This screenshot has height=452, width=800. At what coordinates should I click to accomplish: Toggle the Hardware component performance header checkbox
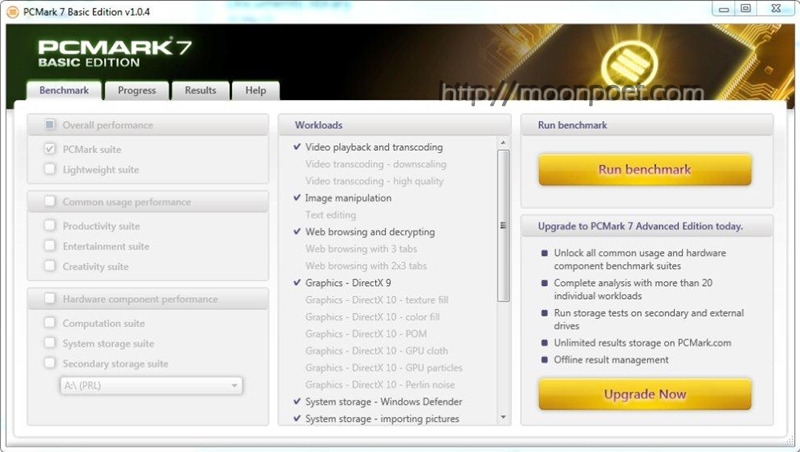(x=50, y=299)
